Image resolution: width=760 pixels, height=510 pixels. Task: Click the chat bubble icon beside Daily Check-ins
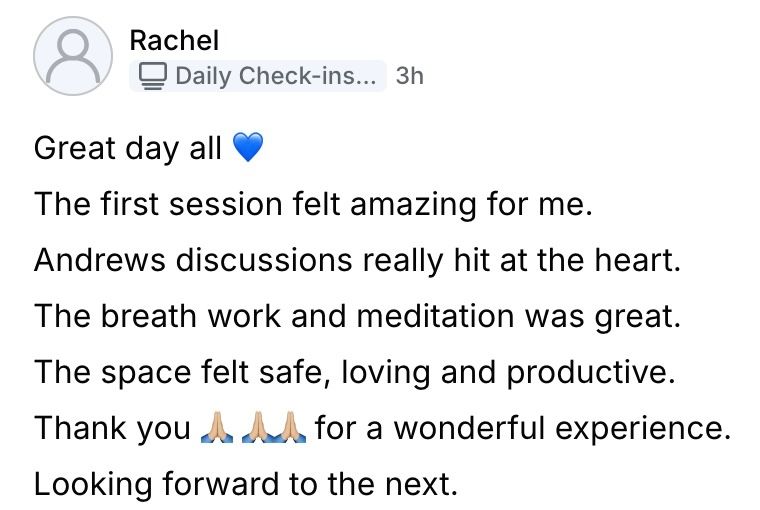coord(152,75)
